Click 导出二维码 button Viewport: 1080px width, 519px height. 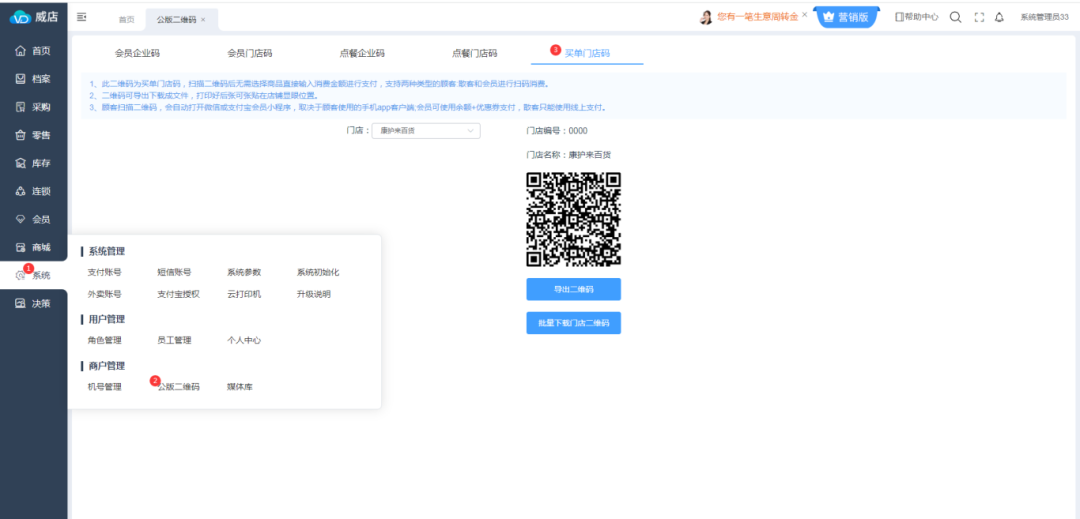click(573, 289)
